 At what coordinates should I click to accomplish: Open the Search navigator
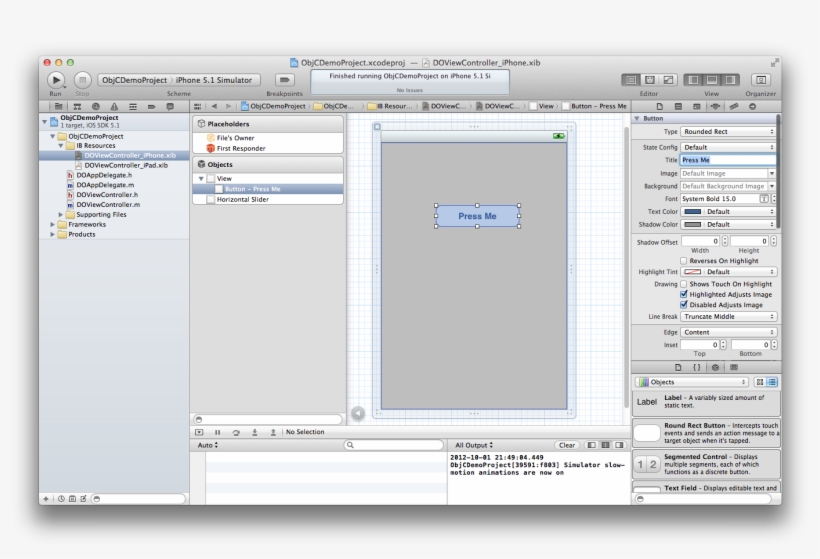click(x=96, y=107)
